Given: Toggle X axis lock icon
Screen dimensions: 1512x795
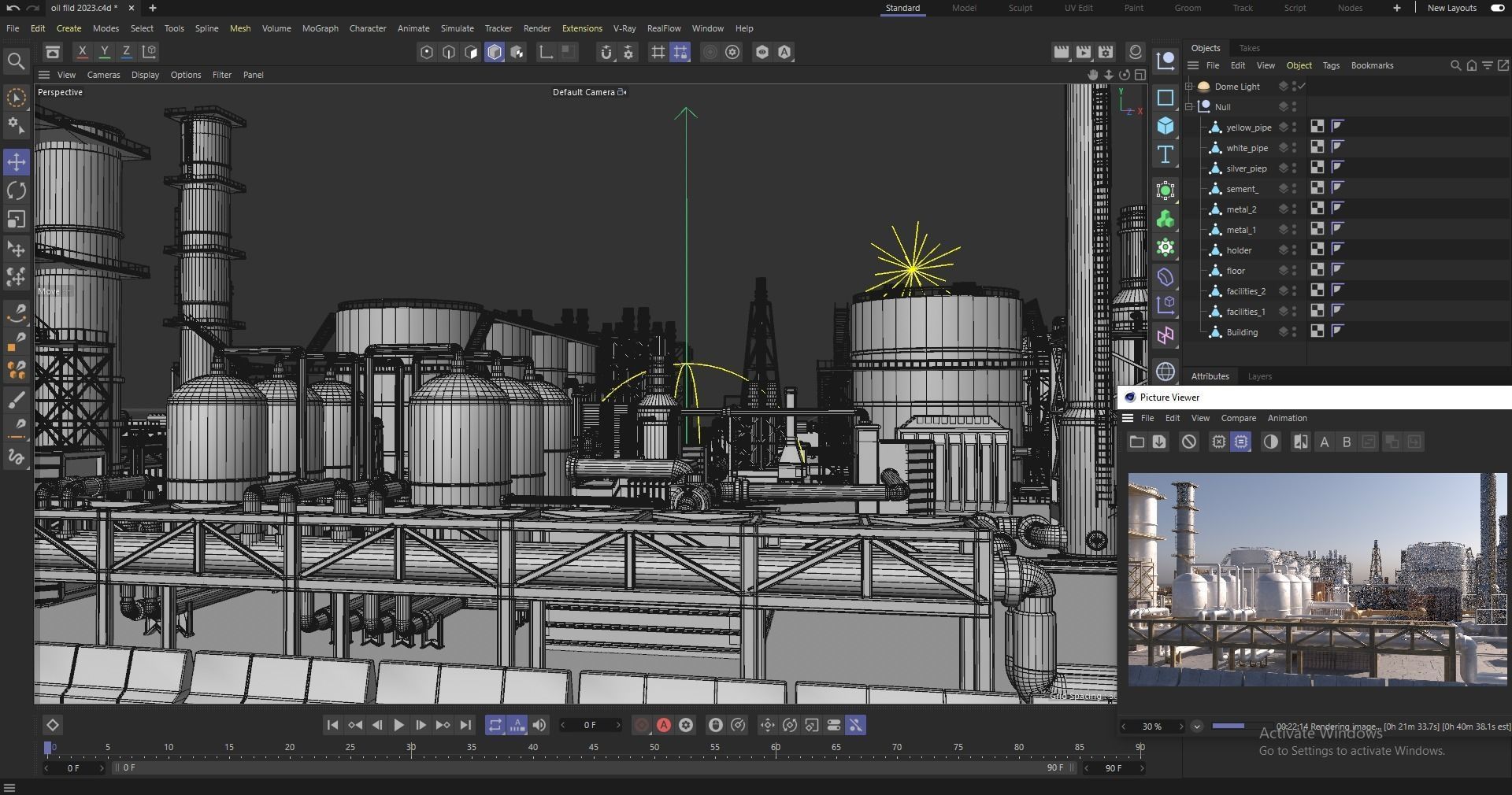Looking at the screenshot, I should click(x=82, y=52).
